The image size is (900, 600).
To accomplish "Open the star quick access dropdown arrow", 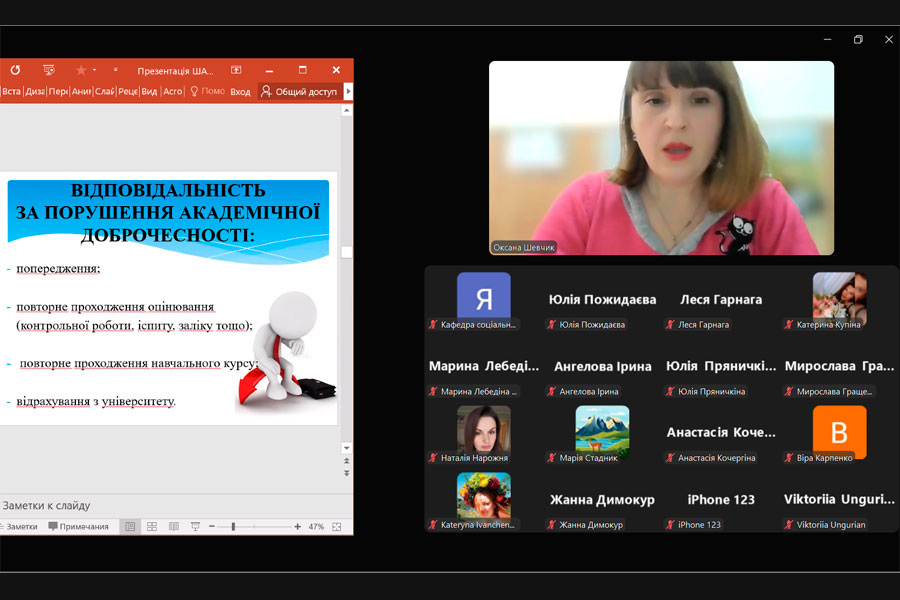I will (95, 70).
